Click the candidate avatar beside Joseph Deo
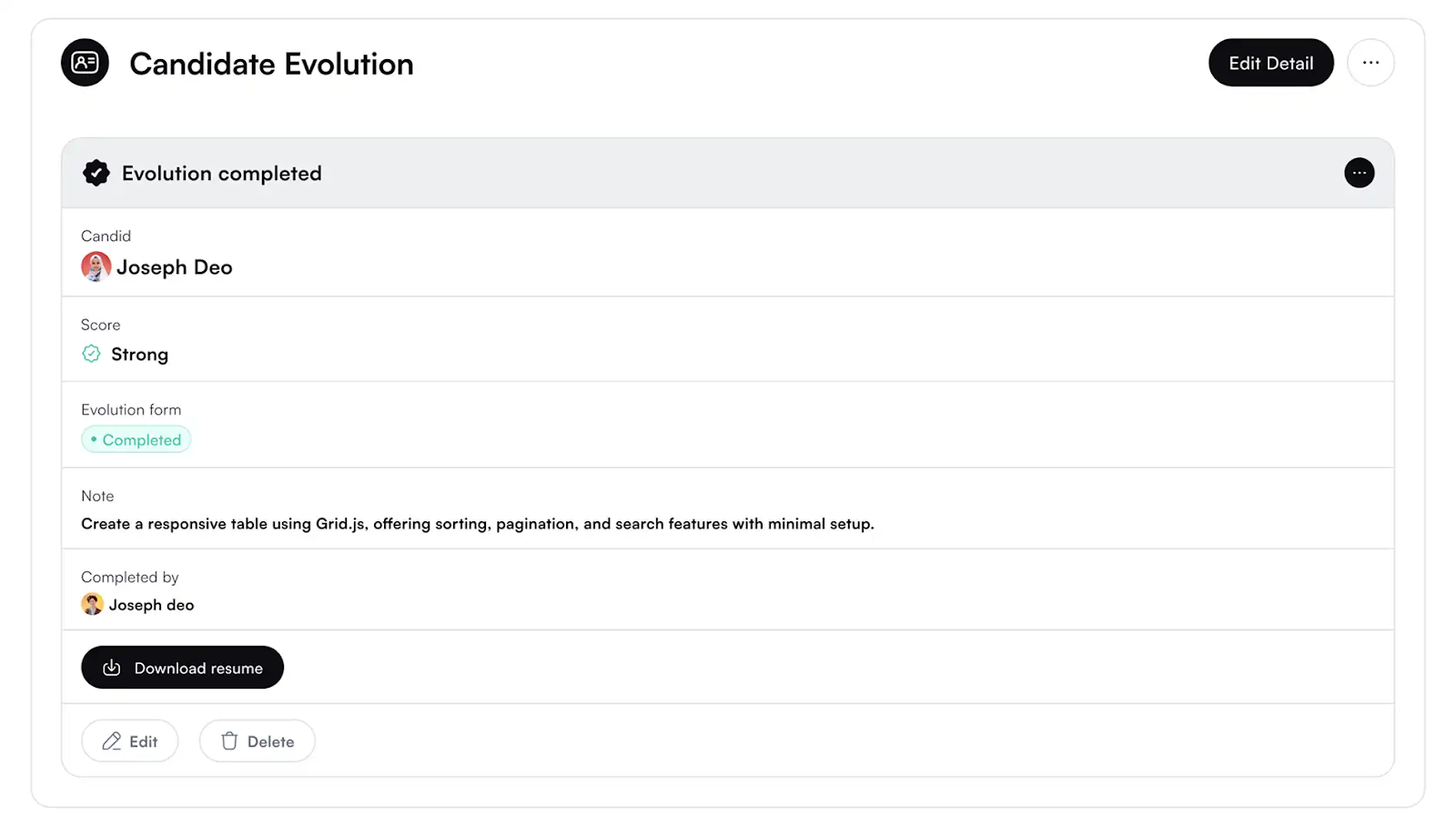 click(96, 267)
